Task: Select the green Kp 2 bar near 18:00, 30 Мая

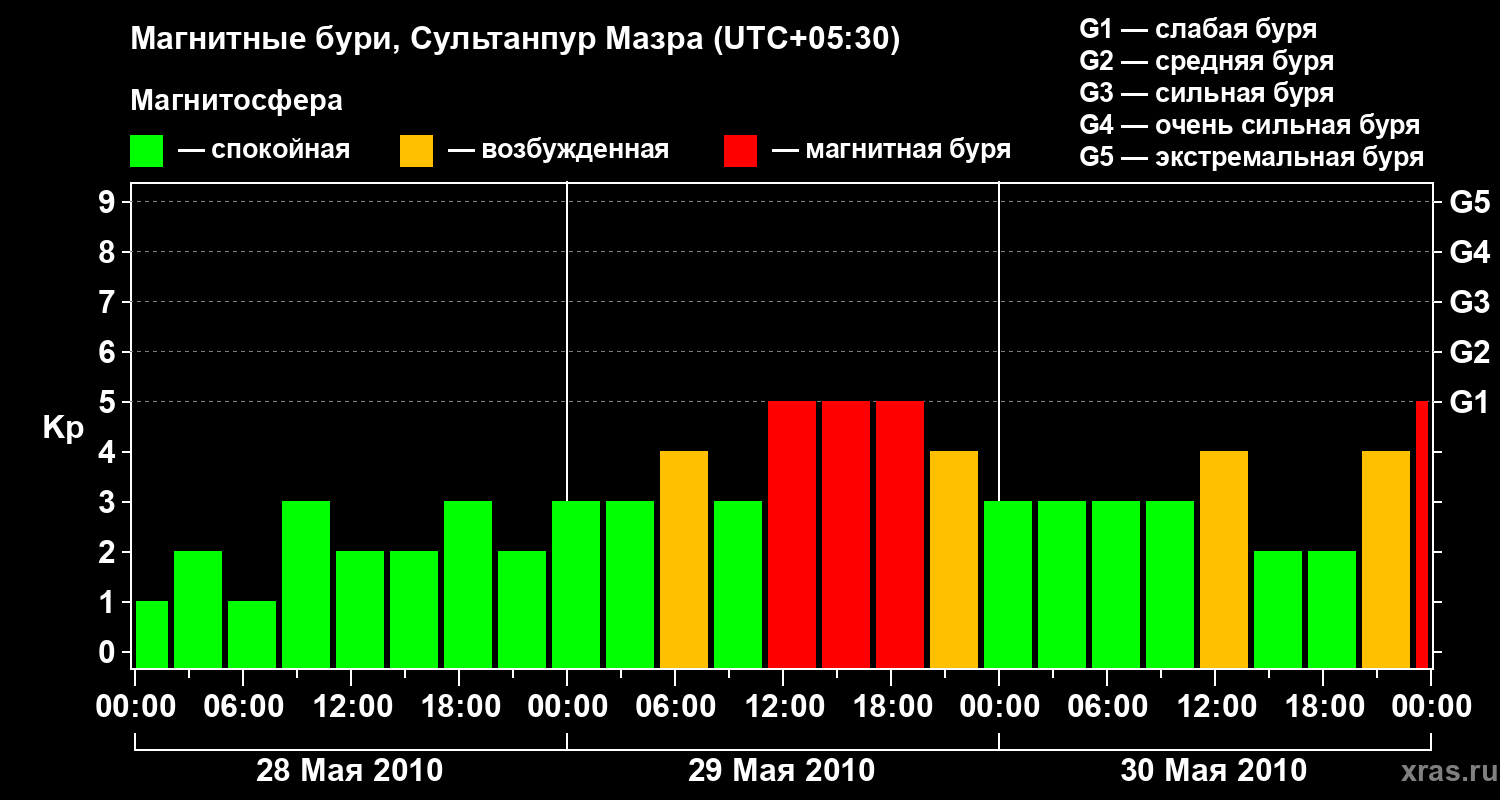Action: tap(1332, 609)
